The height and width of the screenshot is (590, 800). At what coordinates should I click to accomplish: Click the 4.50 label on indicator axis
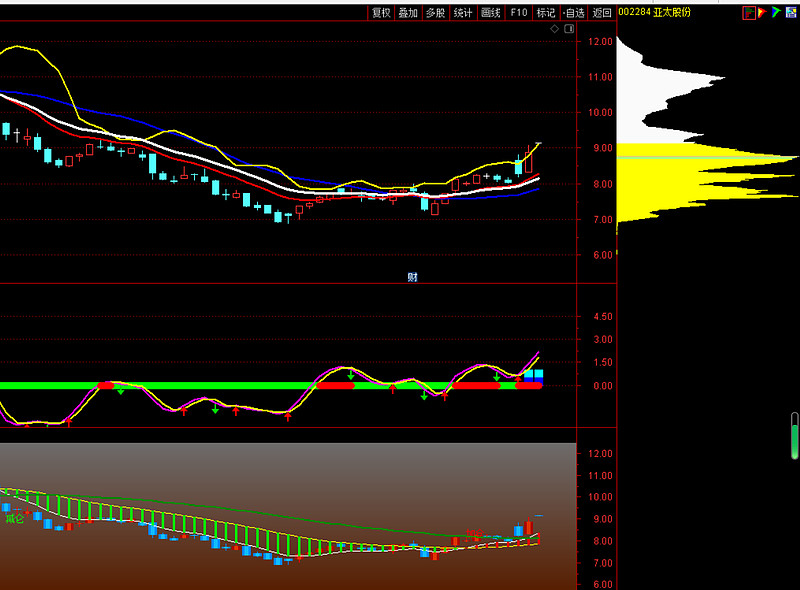click(603, 316)
